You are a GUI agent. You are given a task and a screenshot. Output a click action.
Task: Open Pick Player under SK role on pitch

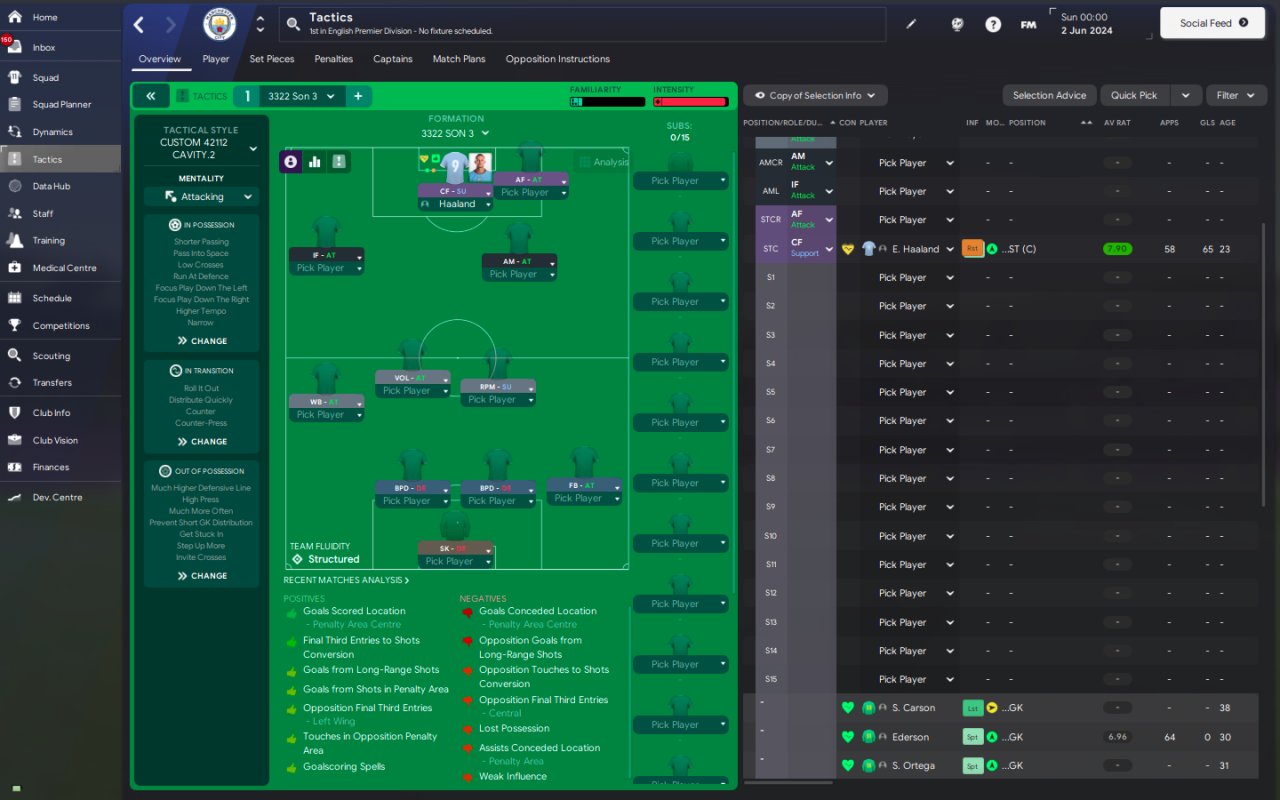[x=455, y=561]
